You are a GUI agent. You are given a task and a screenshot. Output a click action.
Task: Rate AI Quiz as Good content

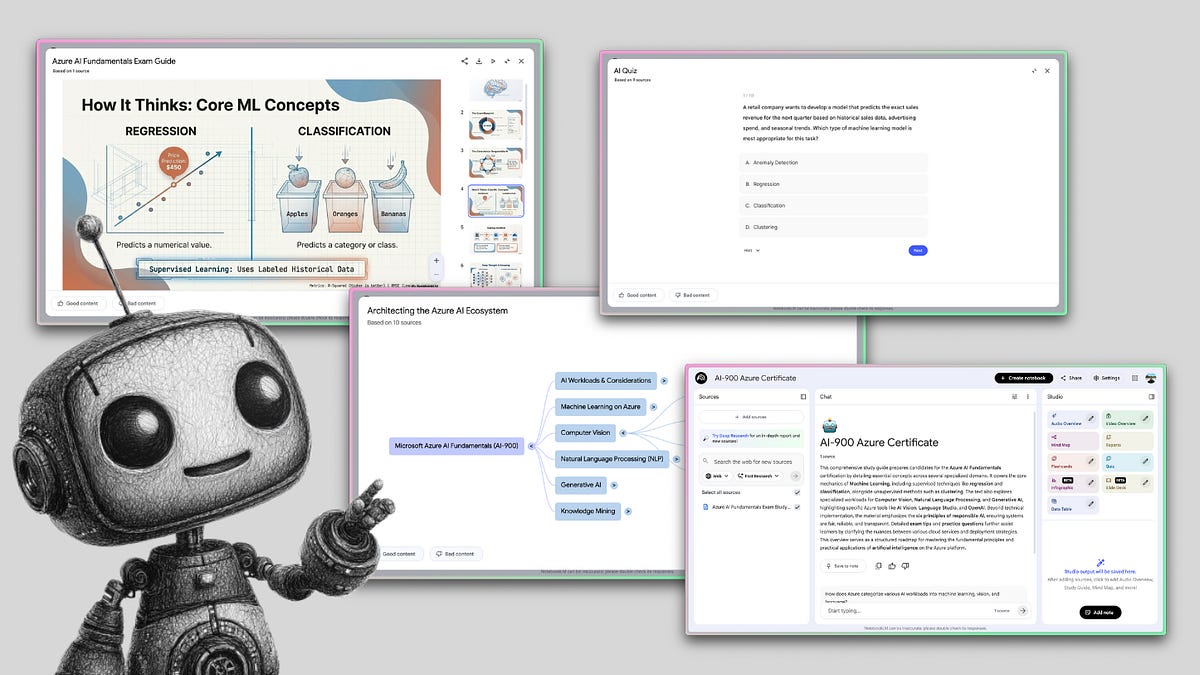point(638,295)
